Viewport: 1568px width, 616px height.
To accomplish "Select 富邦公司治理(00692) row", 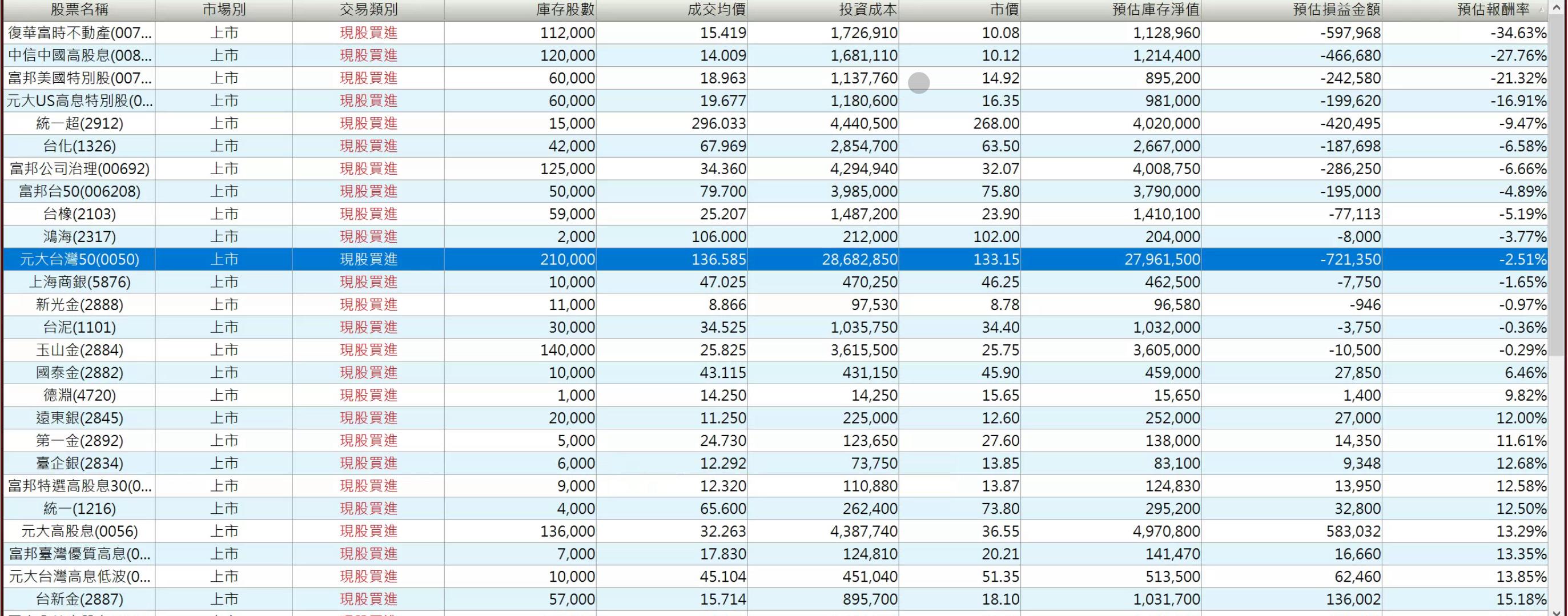I will pos(775,168).
